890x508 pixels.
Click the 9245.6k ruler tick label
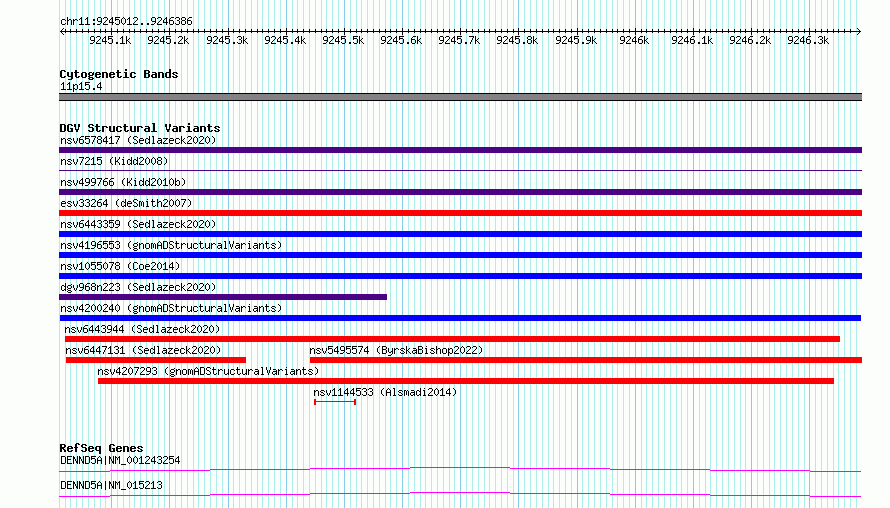point(401,40)
